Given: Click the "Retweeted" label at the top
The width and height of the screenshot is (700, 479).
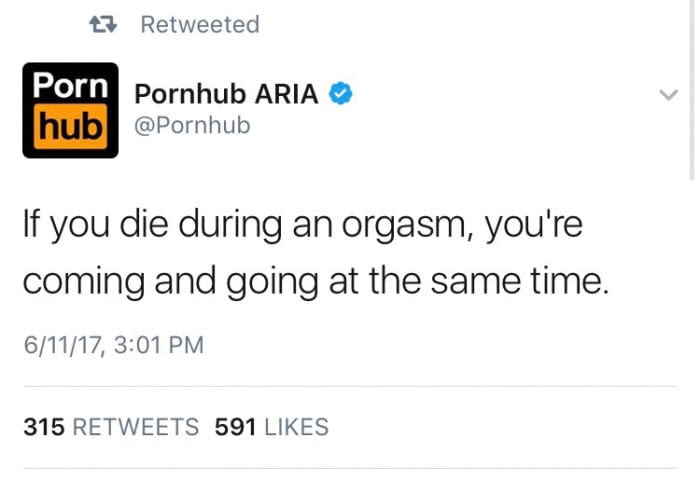Looking at the screenshot, I should tap(200, 25).
